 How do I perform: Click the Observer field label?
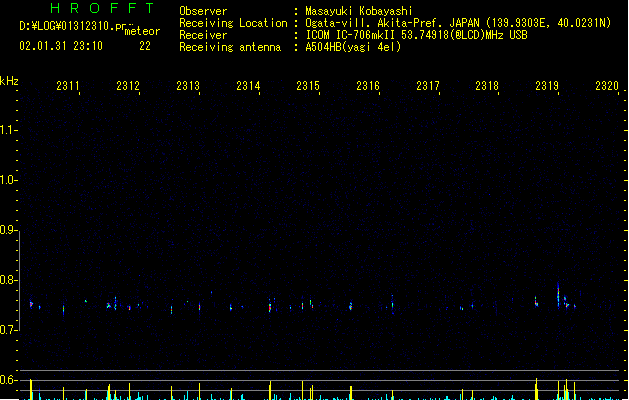[203, 11]
